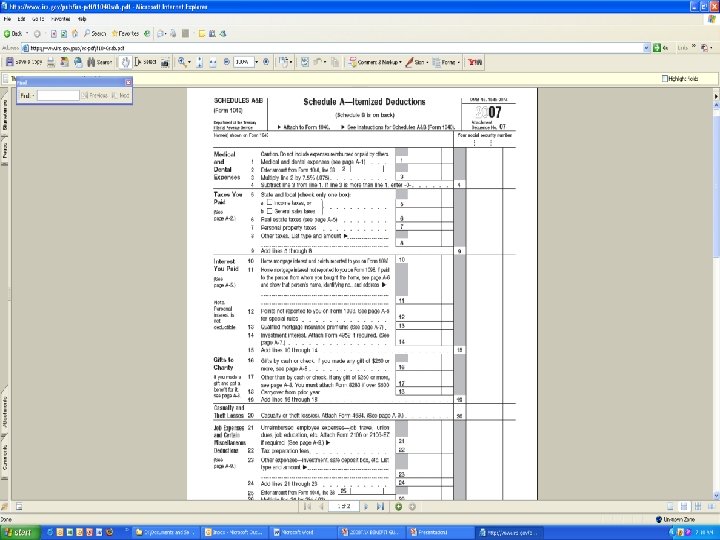This screenshot has height=540, width=720.
Task: Click the IE History icon
Action: 147,34
